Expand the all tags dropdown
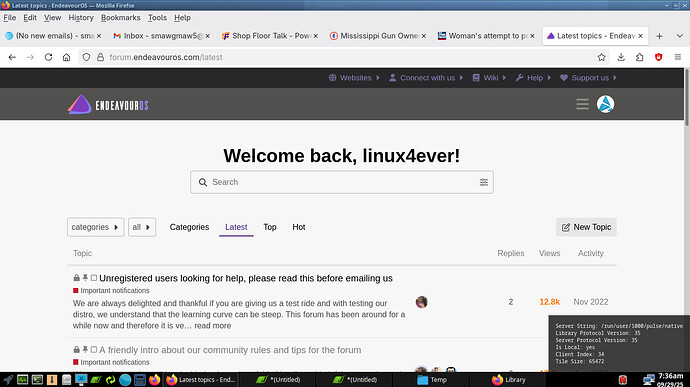 (x=142, y=227)
